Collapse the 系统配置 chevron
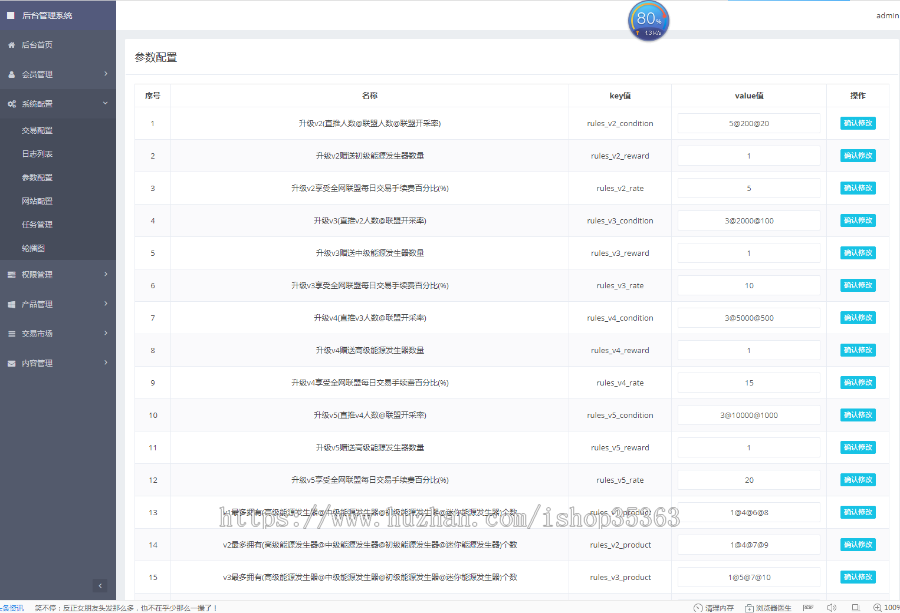 pos(106,103)
